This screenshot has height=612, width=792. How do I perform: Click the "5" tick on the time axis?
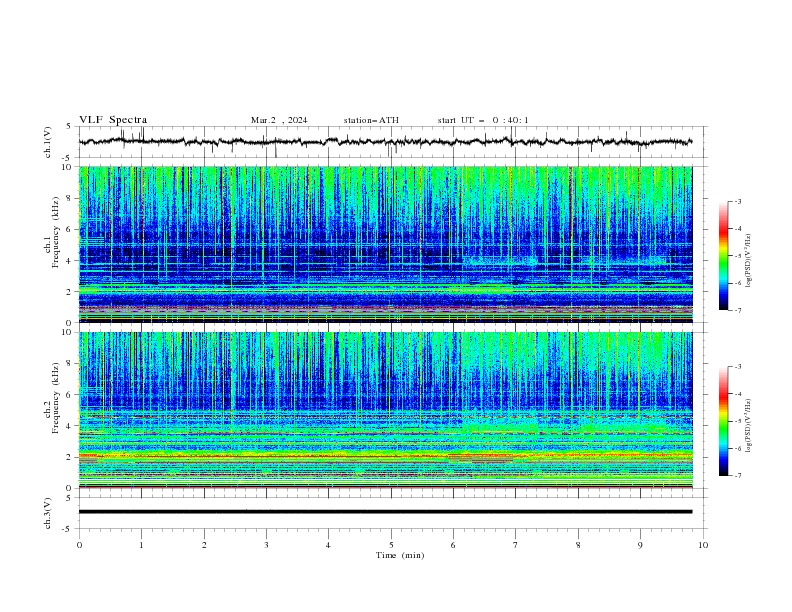pyautogui.click(x=391, y=545)
